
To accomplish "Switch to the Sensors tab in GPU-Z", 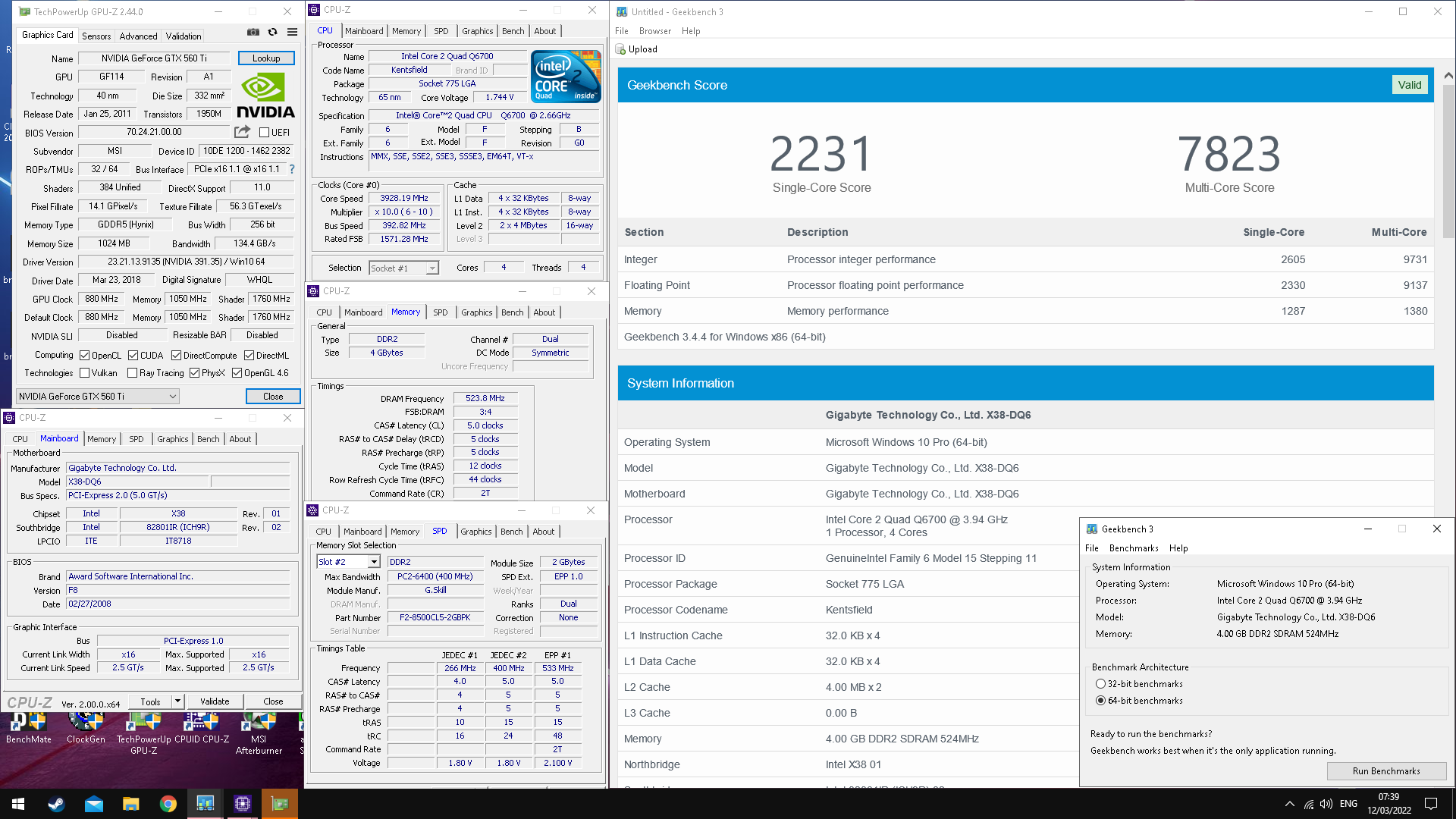I will [96, 36].
